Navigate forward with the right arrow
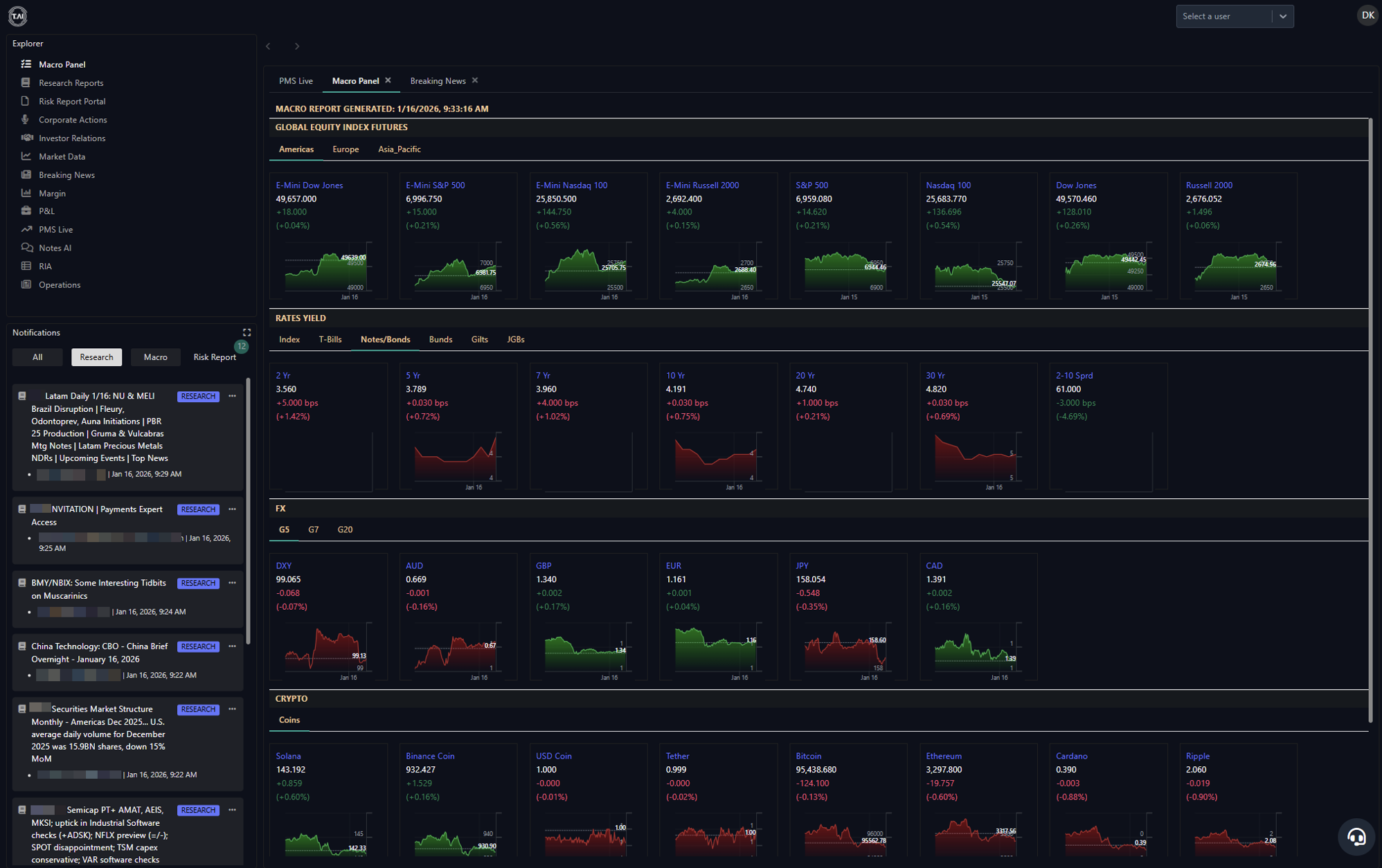This screenshot has height=868, width=1382. pos(297,46)
